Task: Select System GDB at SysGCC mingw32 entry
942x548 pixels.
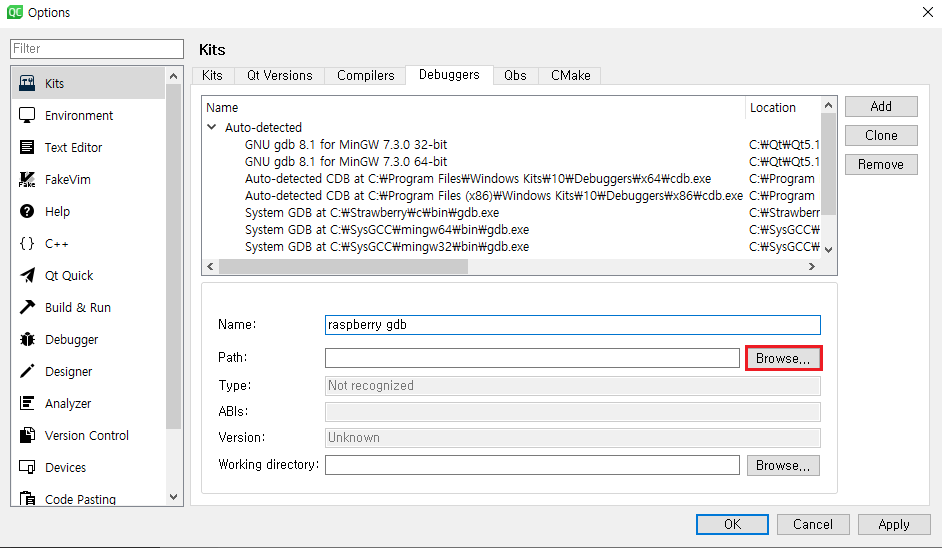Action: coord(387,246)
